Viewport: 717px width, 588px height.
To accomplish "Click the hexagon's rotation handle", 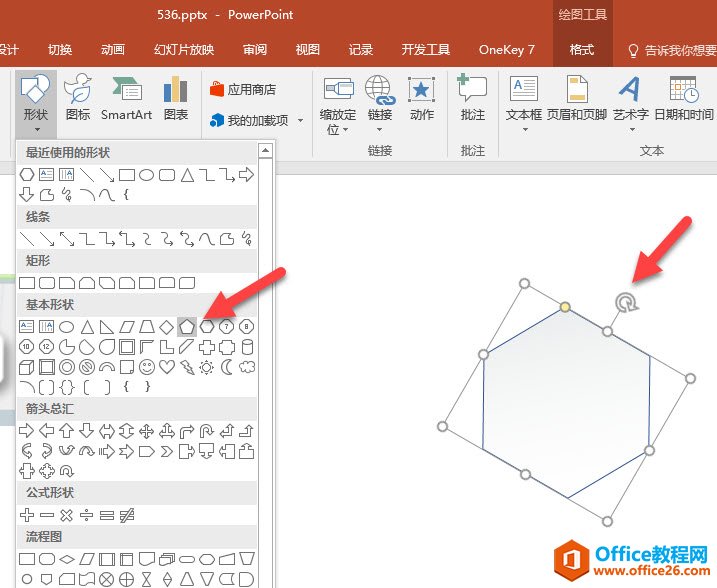I will click(625, 303).
